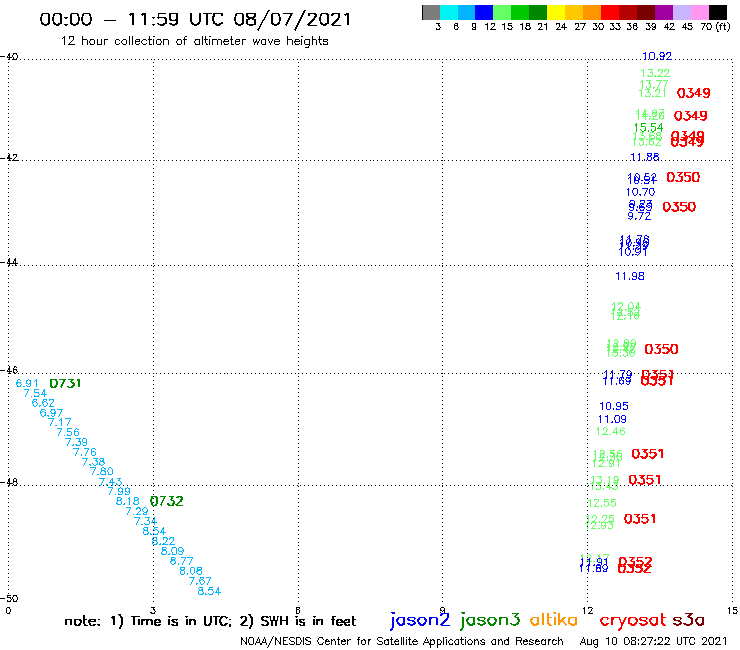
Task: Click the wave height value 8.18
Action: click(128, 501)
